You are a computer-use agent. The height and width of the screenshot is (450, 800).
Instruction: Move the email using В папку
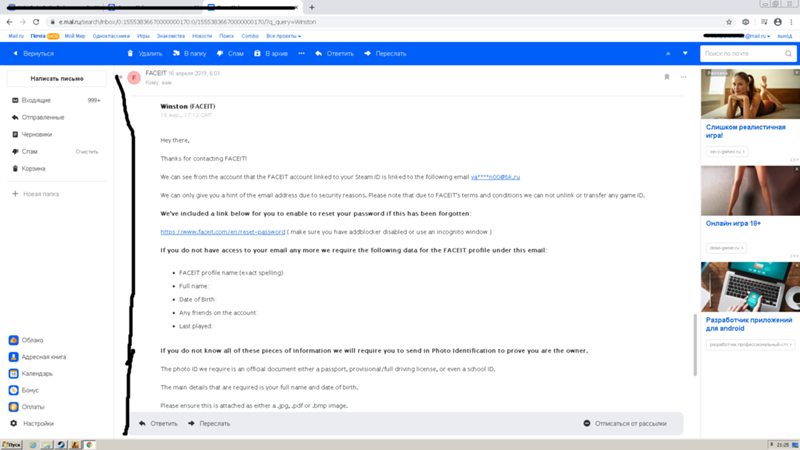coord(189,54)
